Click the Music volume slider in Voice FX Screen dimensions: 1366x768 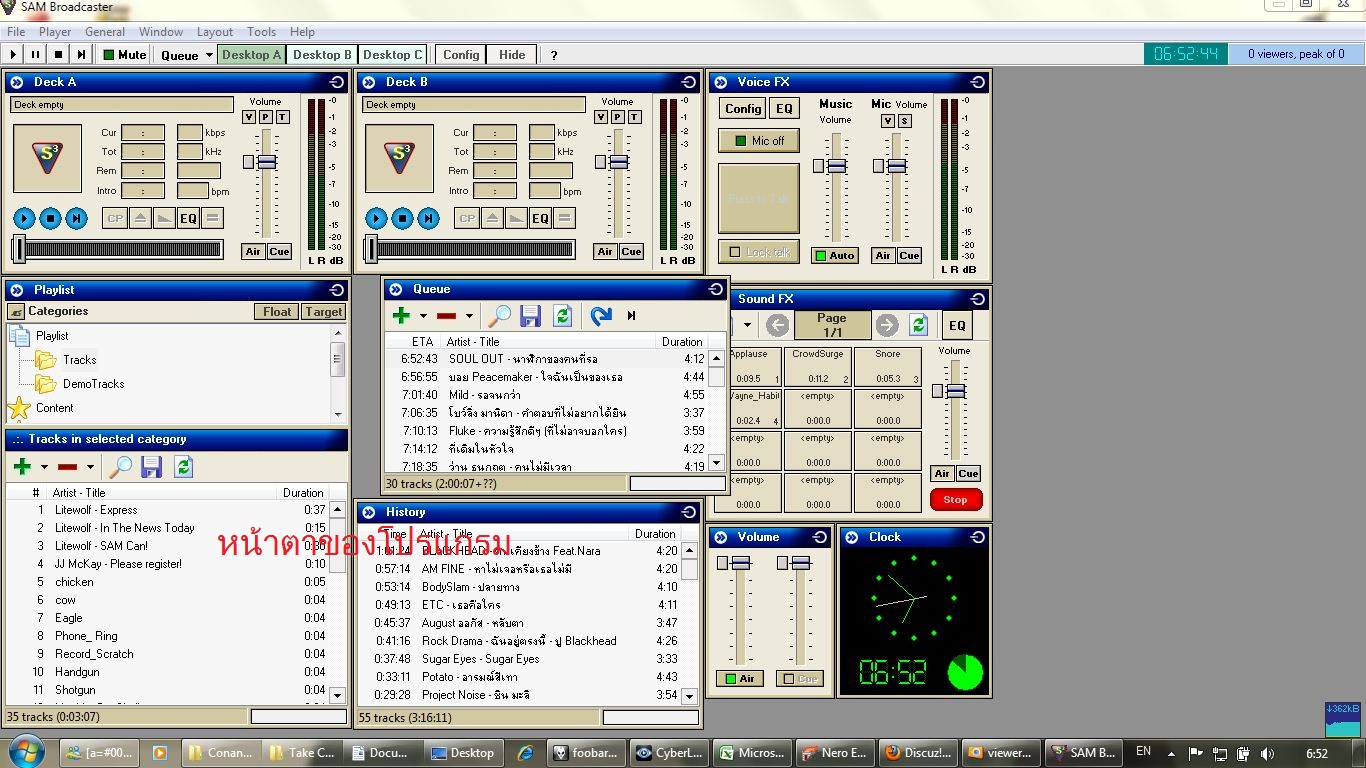pyautogui.click(x=836, y=166)
